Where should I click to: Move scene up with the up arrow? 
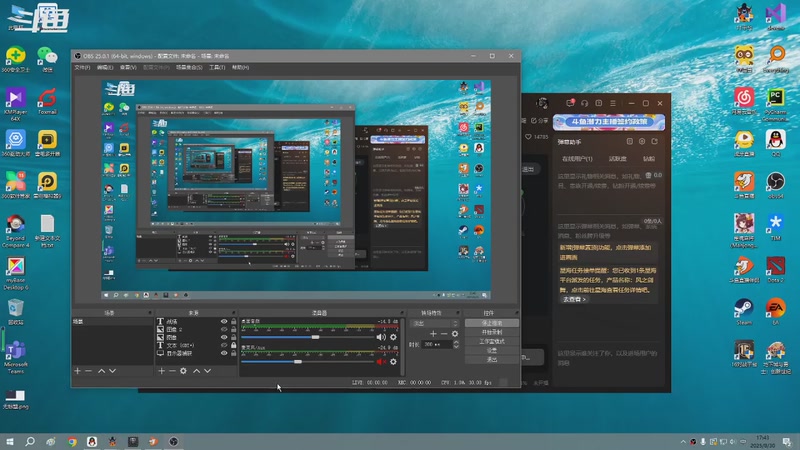(x=102, y=371)
